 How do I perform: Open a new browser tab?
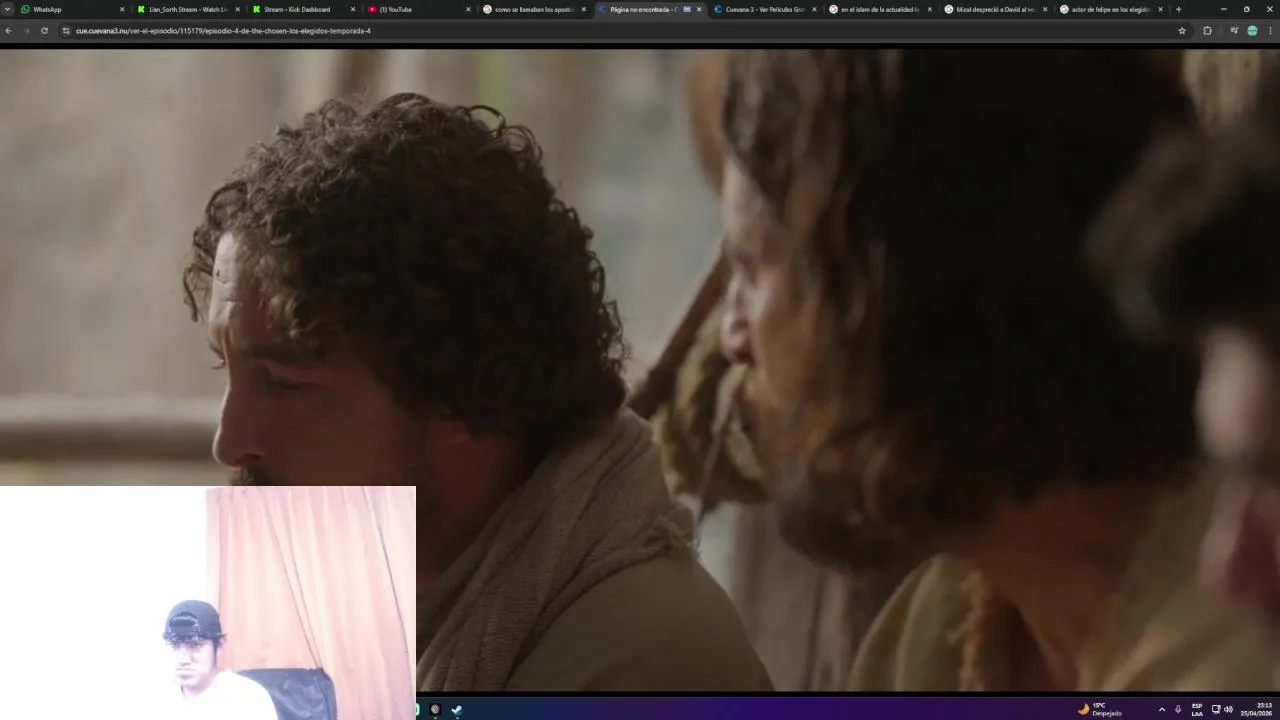[x=1178, y=9]
